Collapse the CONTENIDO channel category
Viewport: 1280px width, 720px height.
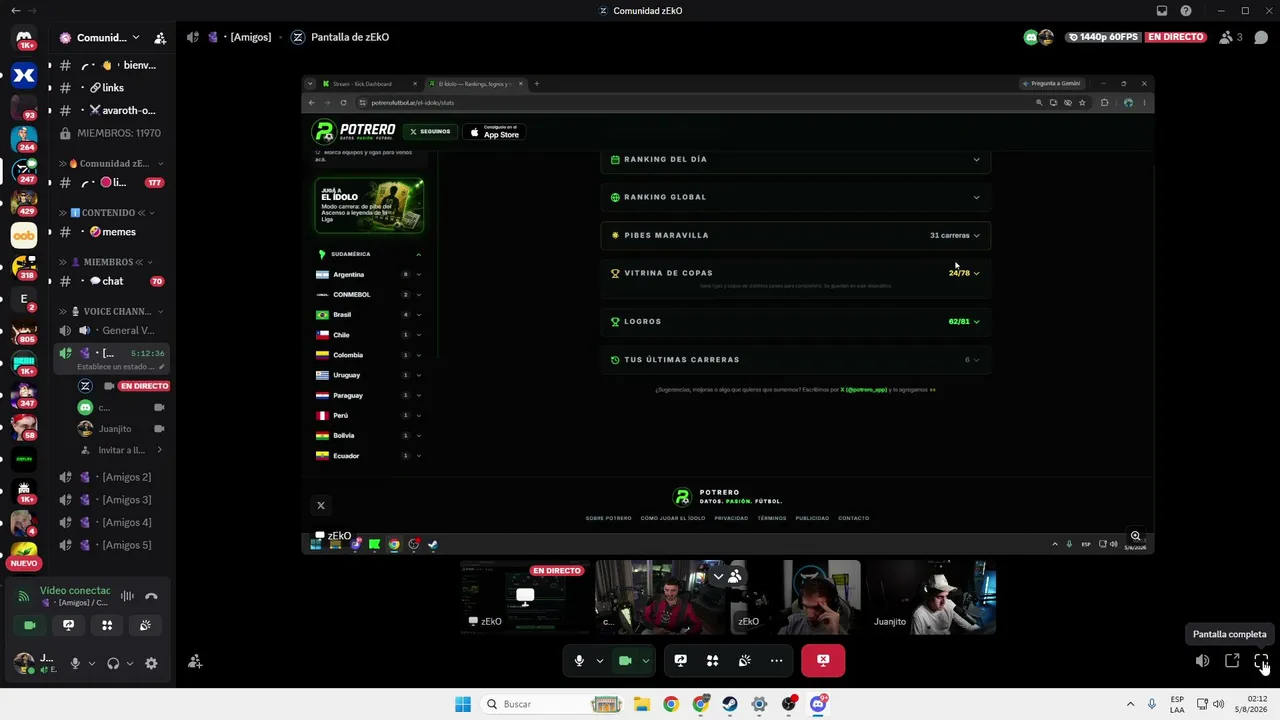(108, 212)
